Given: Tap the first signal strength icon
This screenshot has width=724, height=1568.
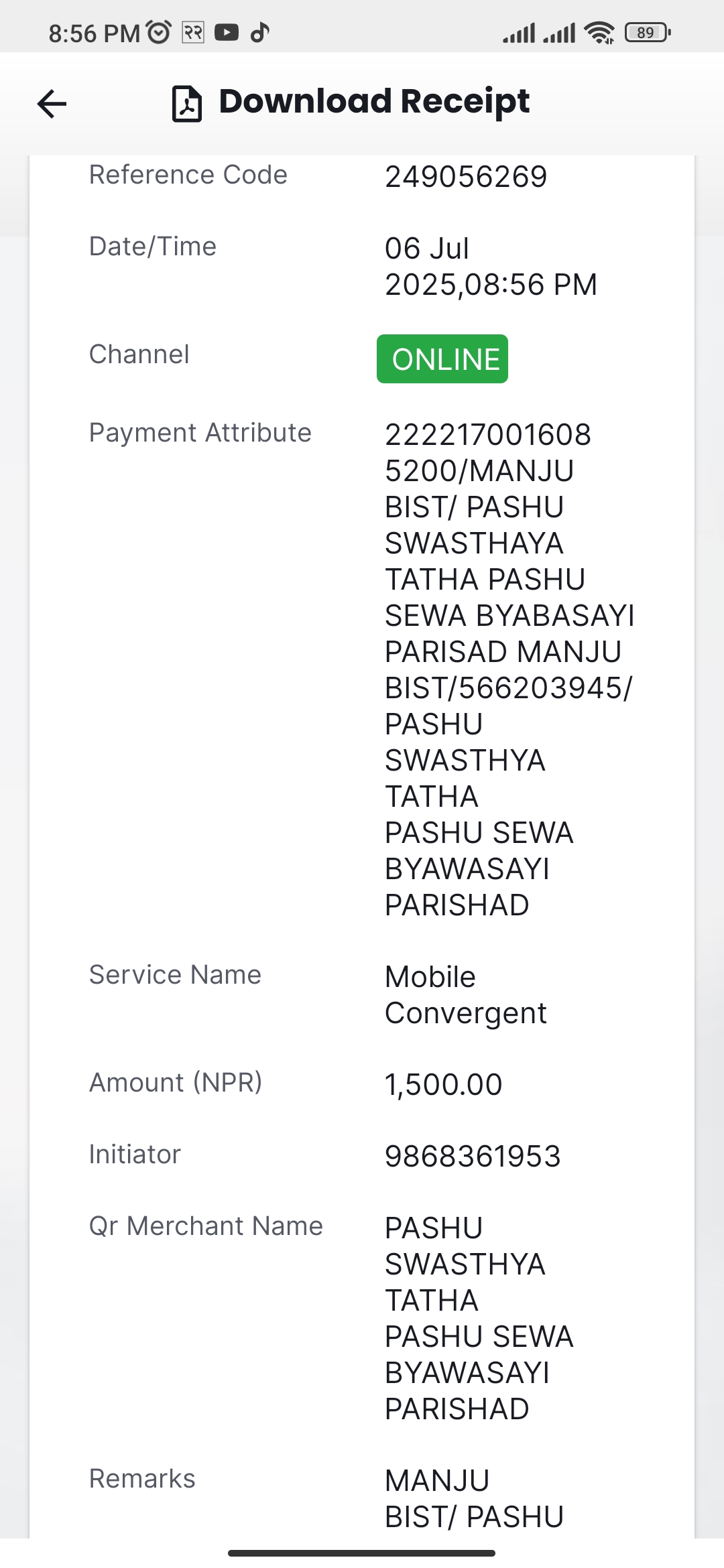Looking at the screenshot, I should coord(519,33).
